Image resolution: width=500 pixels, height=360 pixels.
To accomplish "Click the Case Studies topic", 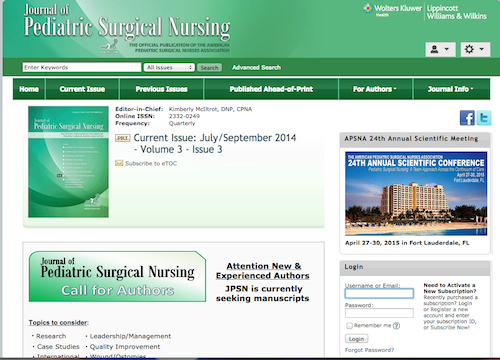I will (58, 347).
